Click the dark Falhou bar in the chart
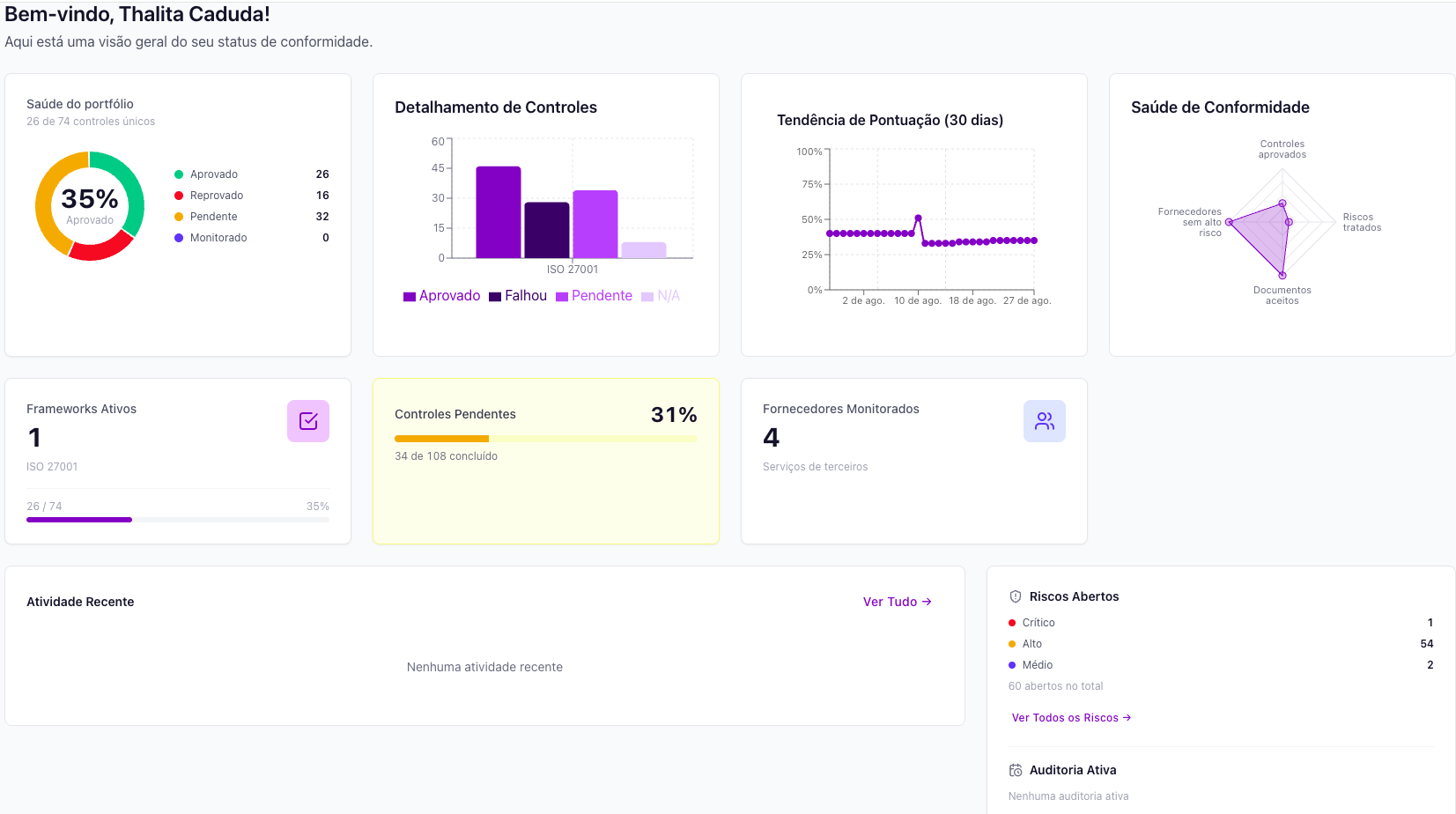1456x814 pixels. (547, 230)
